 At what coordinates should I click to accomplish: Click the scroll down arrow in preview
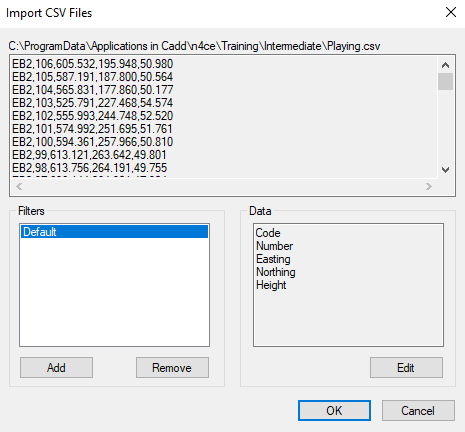[445, 170]
